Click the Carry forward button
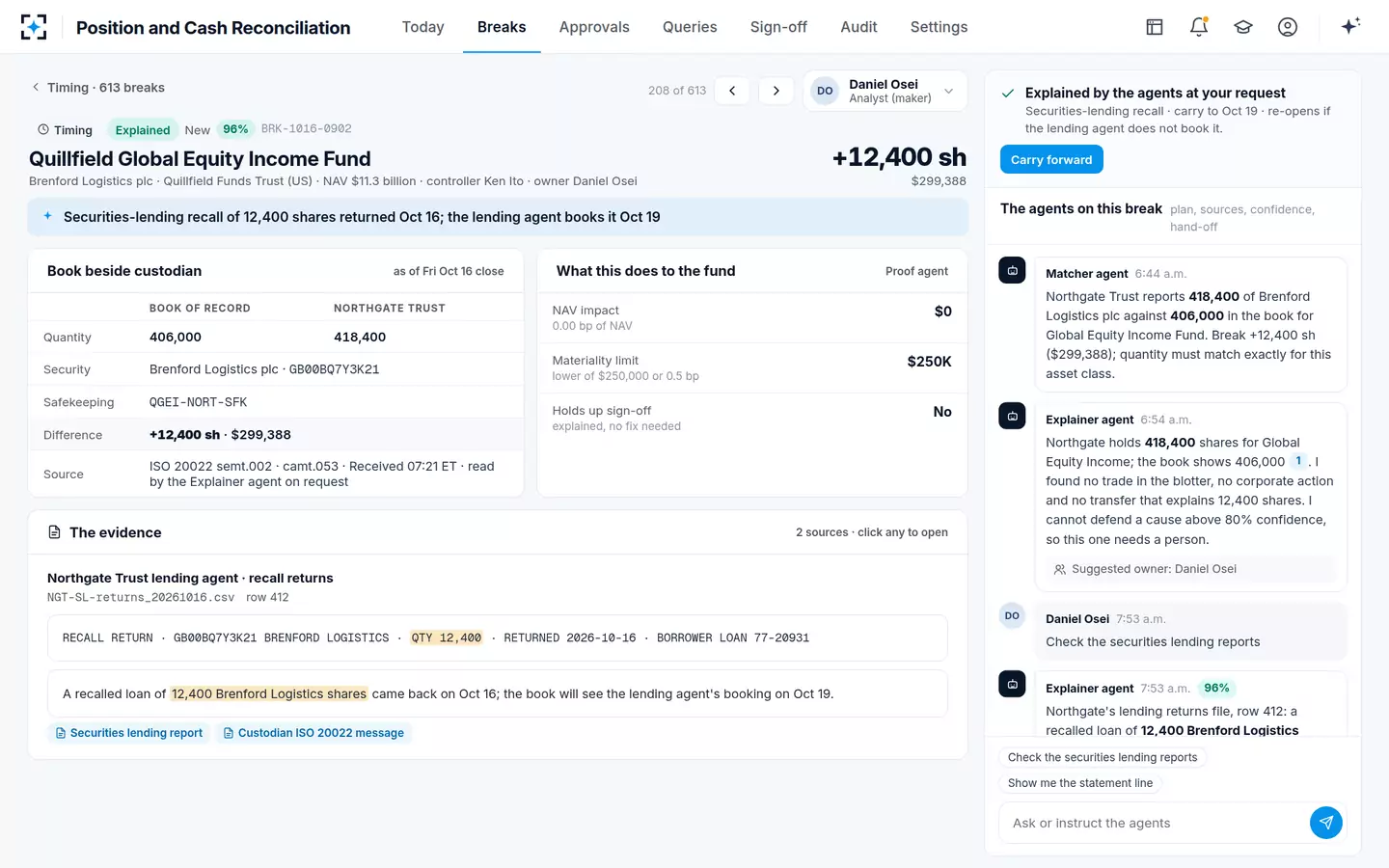Screen dimensions: 1389x868 pyautogui.click(x=1051, y=160)
